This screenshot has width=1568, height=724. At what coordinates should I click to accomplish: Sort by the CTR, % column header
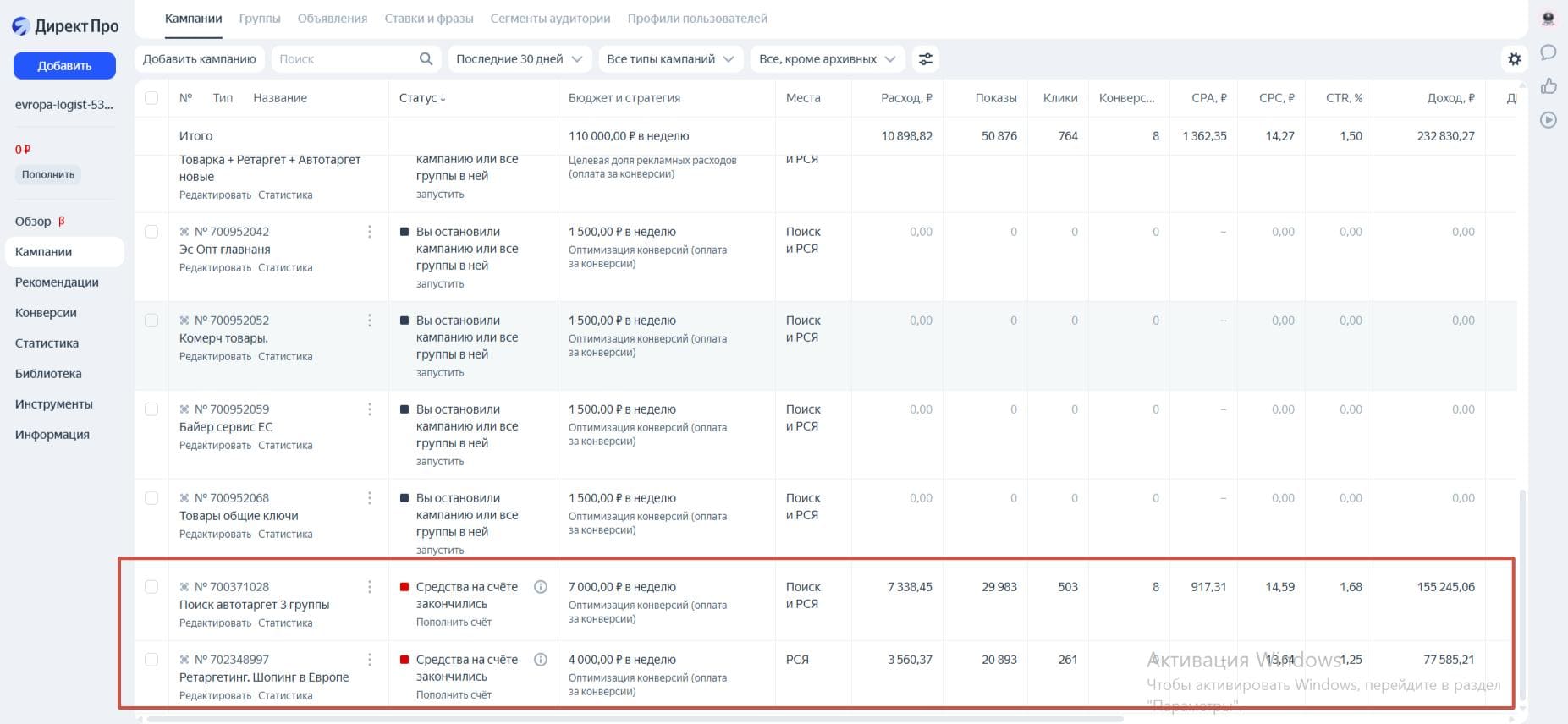click(x=1345, y=98)
